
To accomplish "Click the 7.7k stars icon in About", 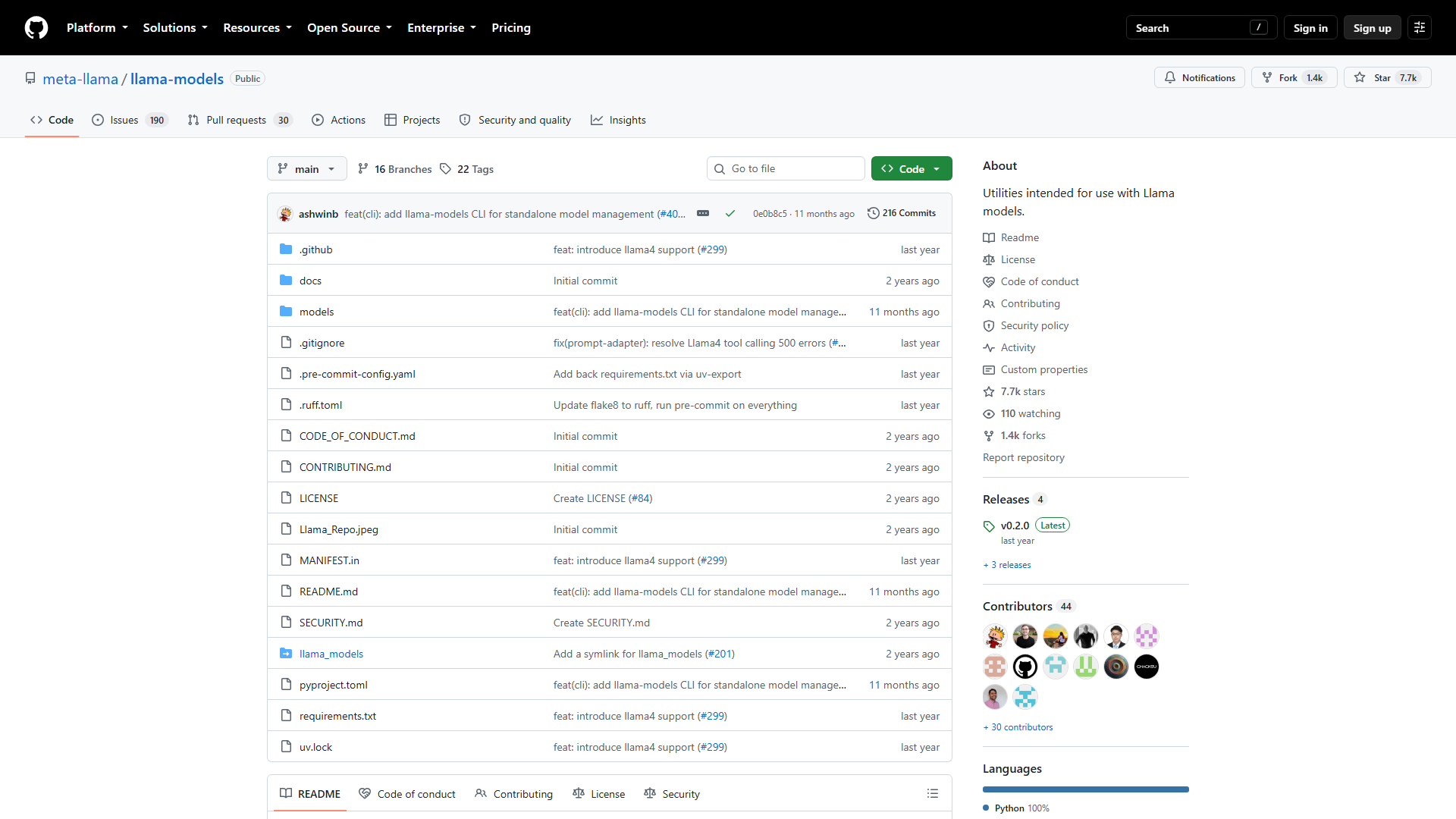I will pos(989,392).
